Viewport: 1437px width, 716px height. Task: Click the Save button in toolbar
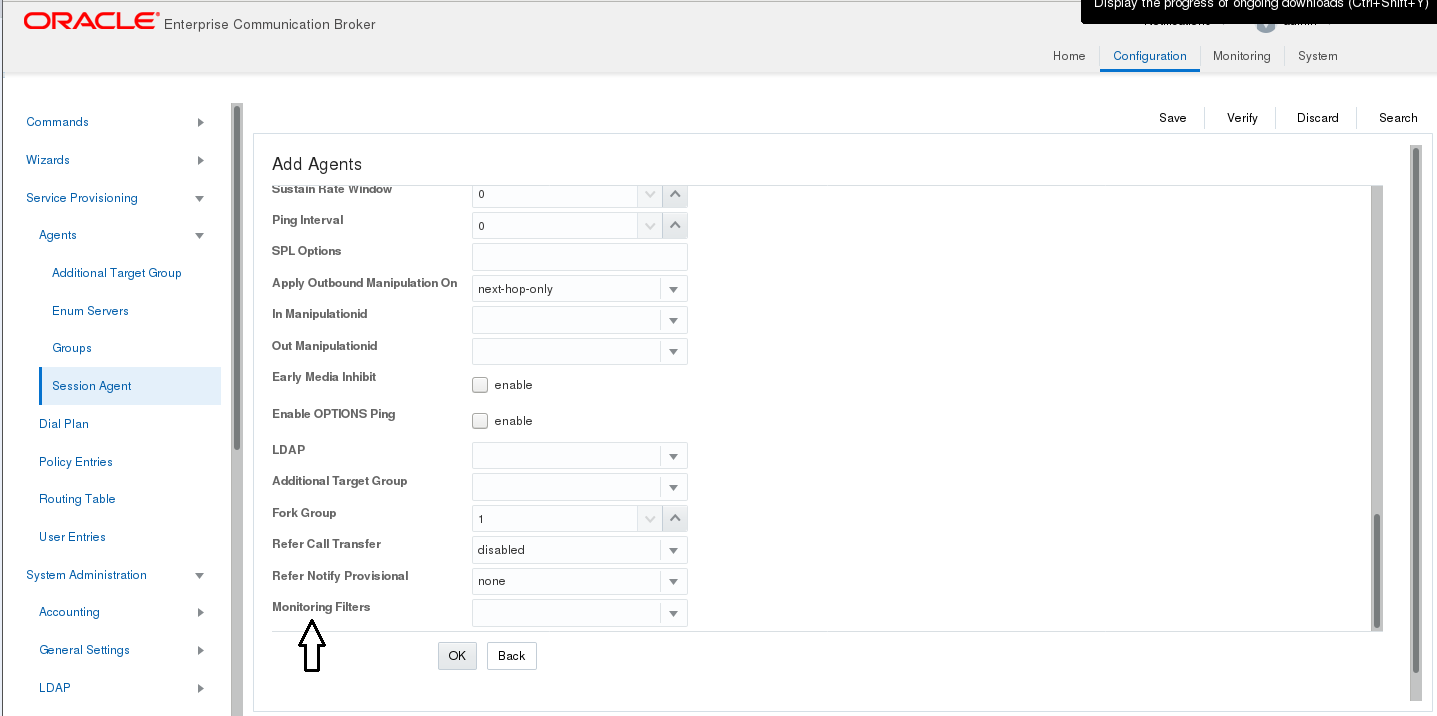coord(1172,118)
